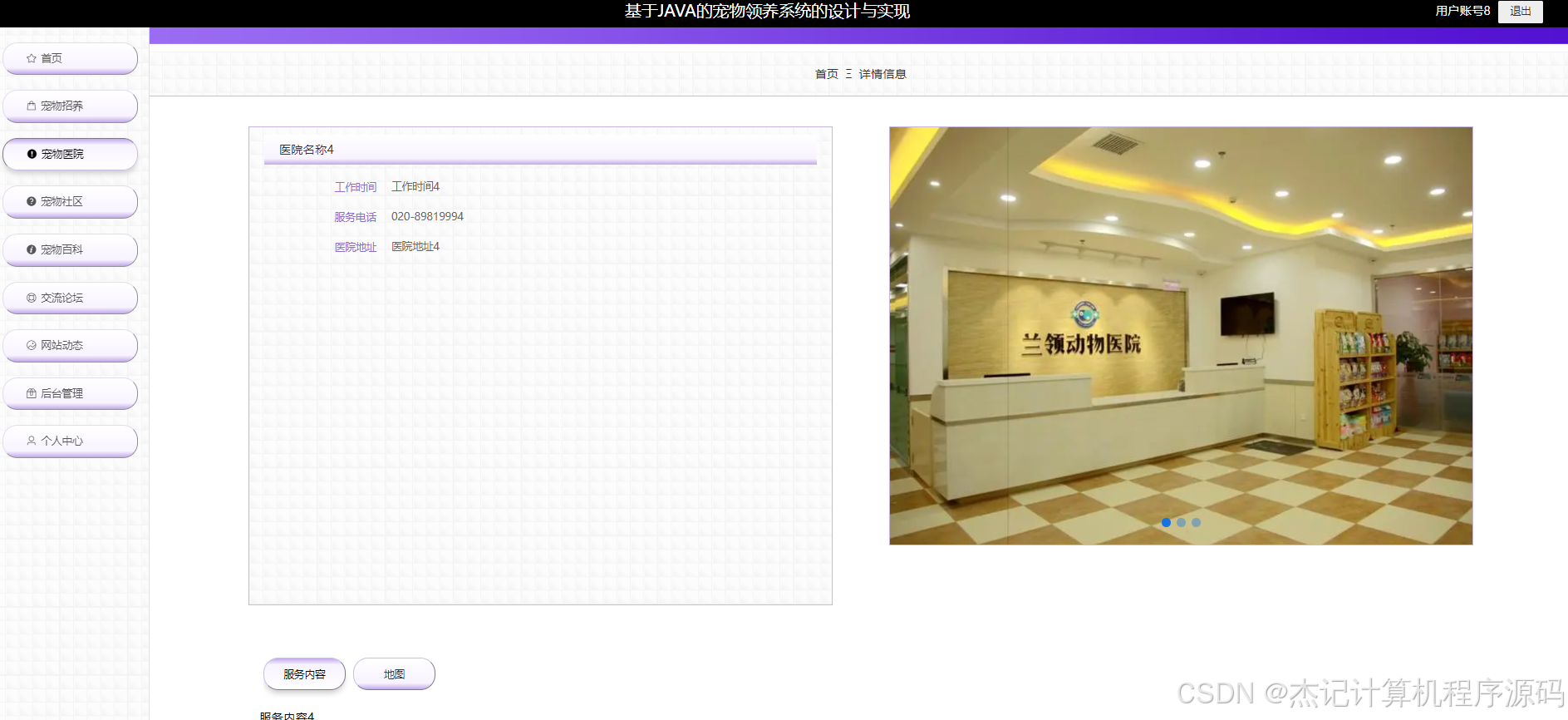Click the gift box icon beside 后台管理
Image resolution: width=1568 pixels, height=720 pixels.
[32, 393]
